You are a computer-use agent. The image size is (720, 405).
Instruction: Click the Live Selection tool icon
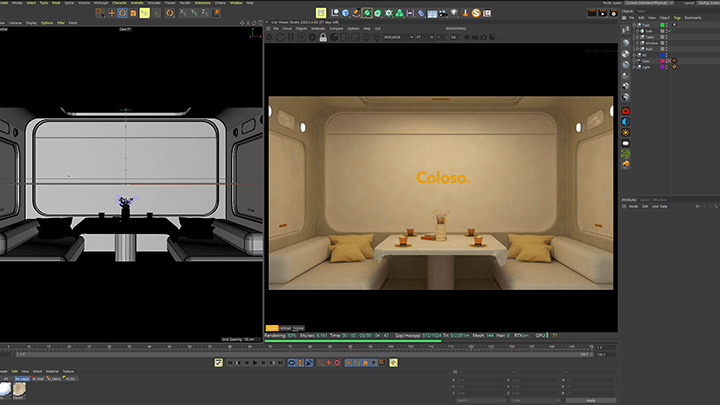point(100,13)
